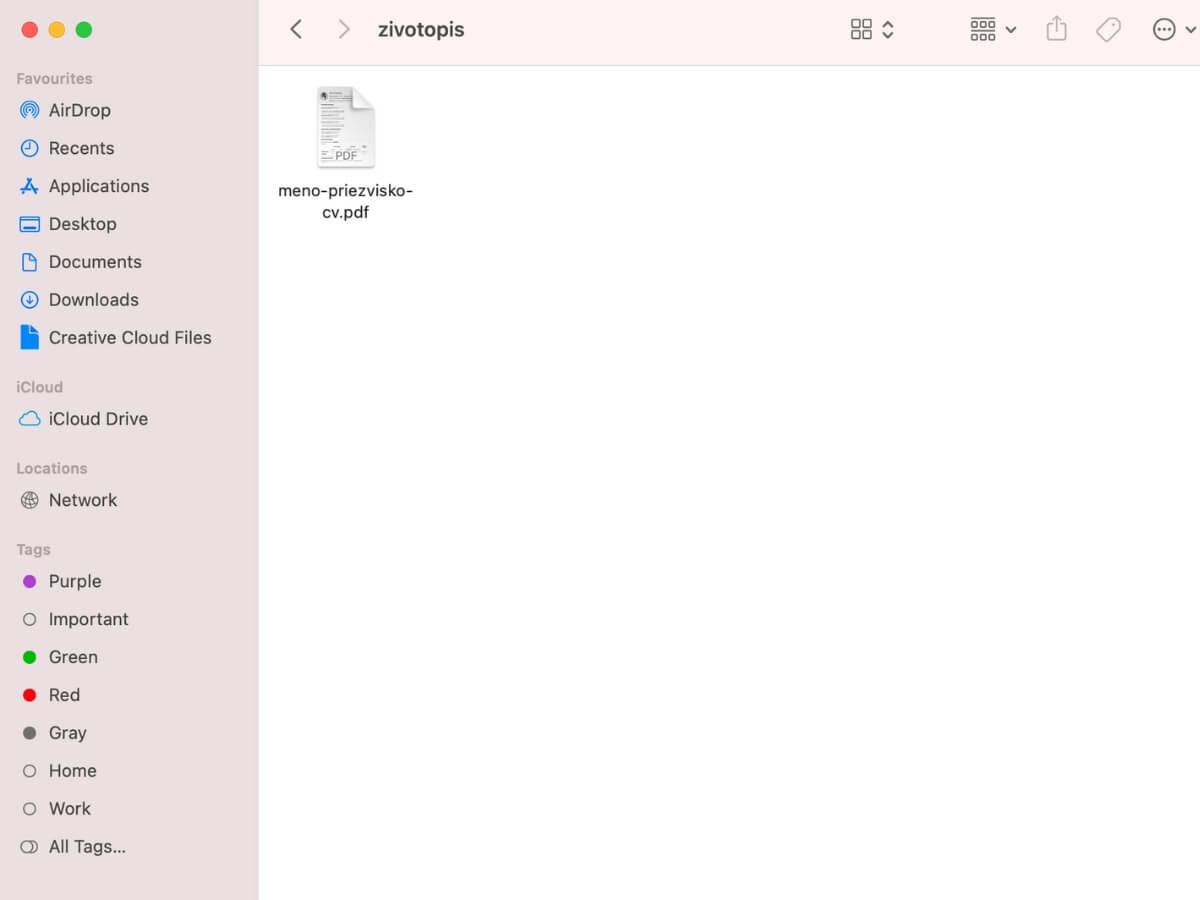Viewport: 1200px width, 900px height.
Task: Click the zivotopis window title
Action: pyautogui.click(x=421, y=29)
